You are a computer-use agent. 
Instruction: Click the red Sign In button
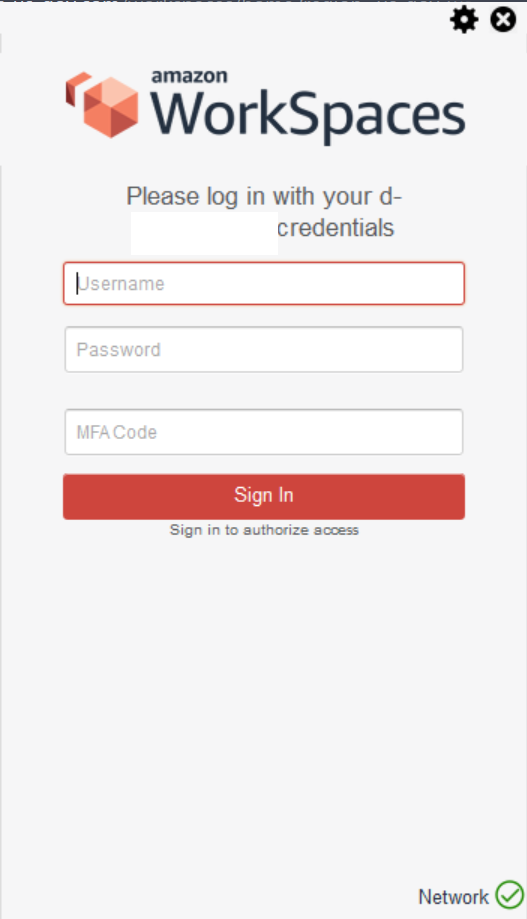[264, 496]
